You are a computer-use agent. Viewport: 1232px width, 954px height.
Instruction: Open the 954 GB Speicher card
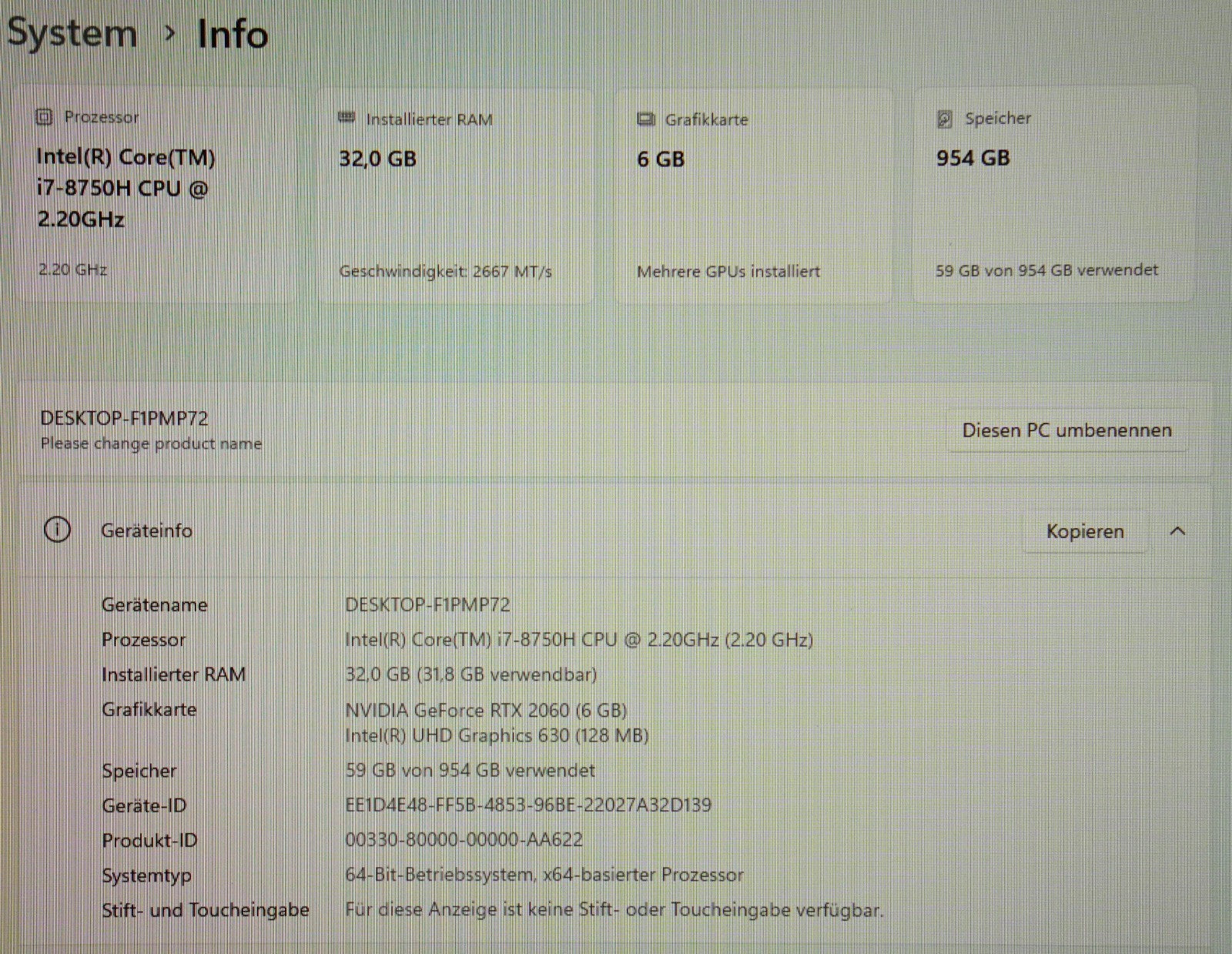point(1053,194)
